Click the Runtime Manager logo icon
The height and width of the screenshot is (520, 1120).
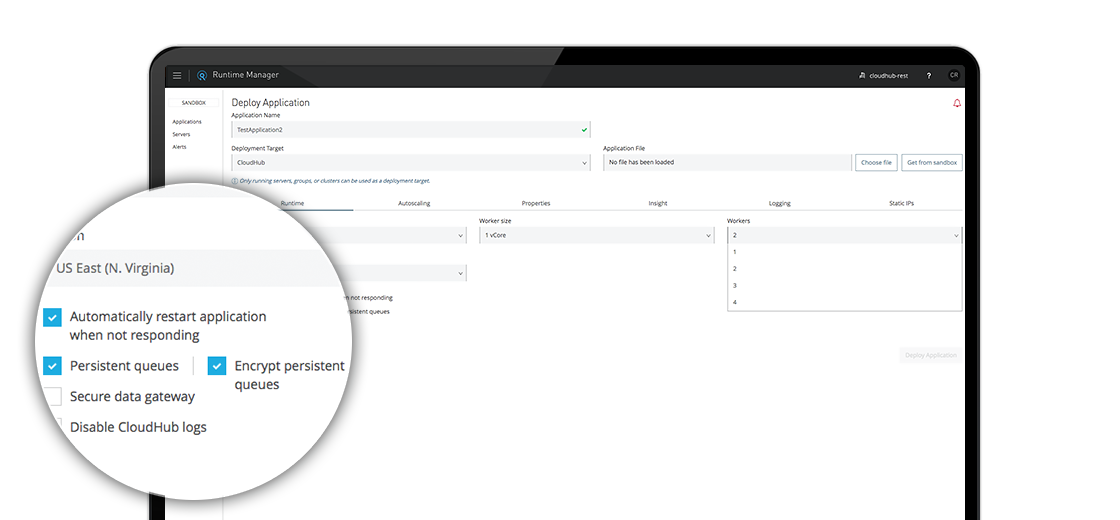pos(202,76)
